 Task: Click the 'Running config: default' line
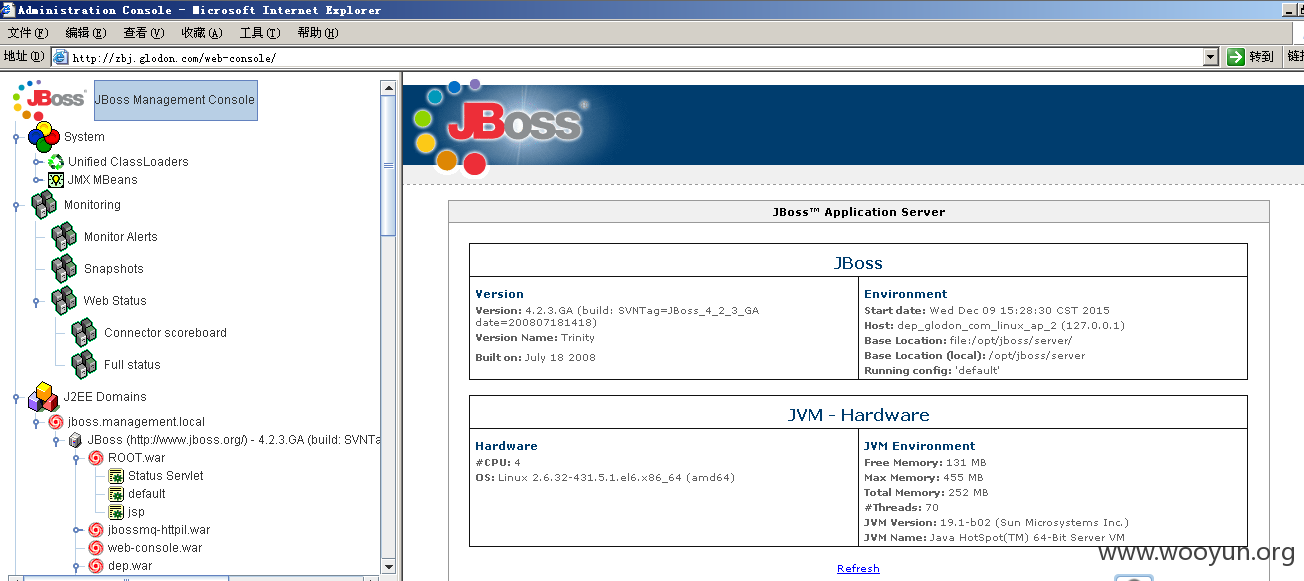[x=932, y=371]
